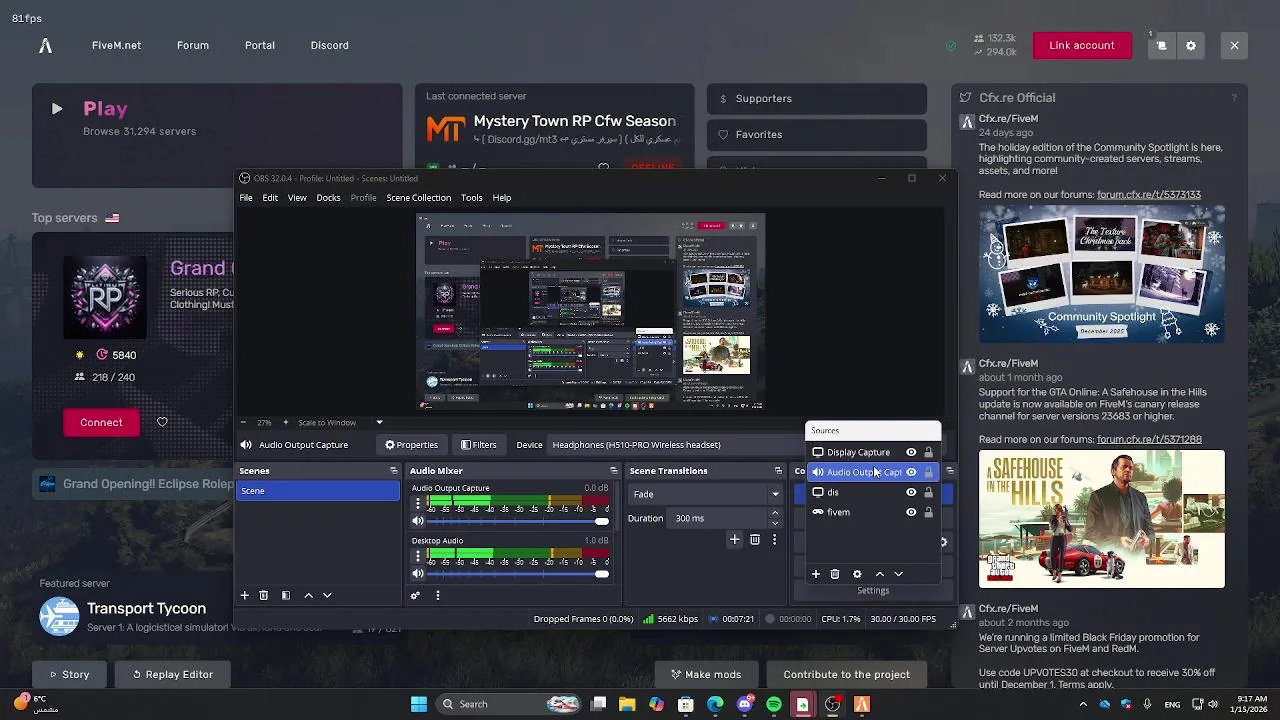Screen dimensions: 1280x720
Task: Open source properties gear in Sources dock
Action: (x=857, y=574)
